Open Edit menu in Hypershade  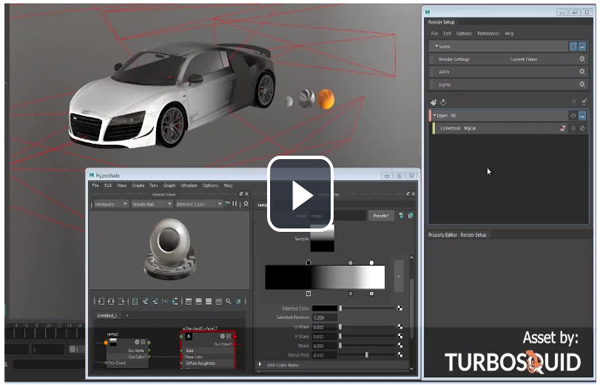(108, 186)
